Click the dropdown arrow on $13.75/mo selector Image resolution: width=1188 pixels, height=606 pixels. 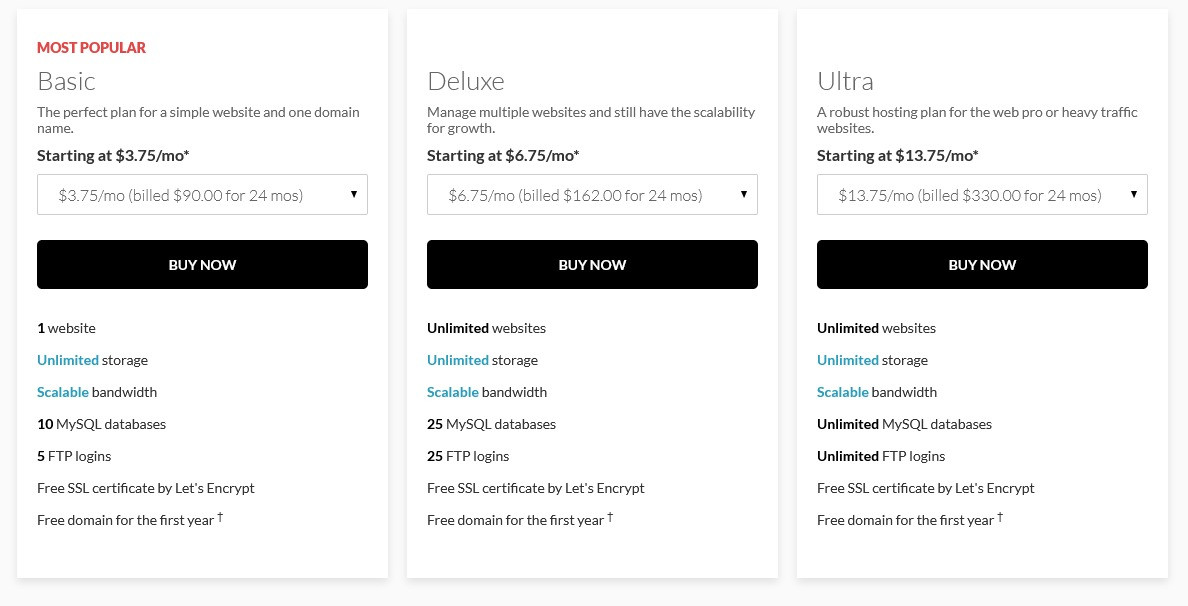tap(1133, 194)
